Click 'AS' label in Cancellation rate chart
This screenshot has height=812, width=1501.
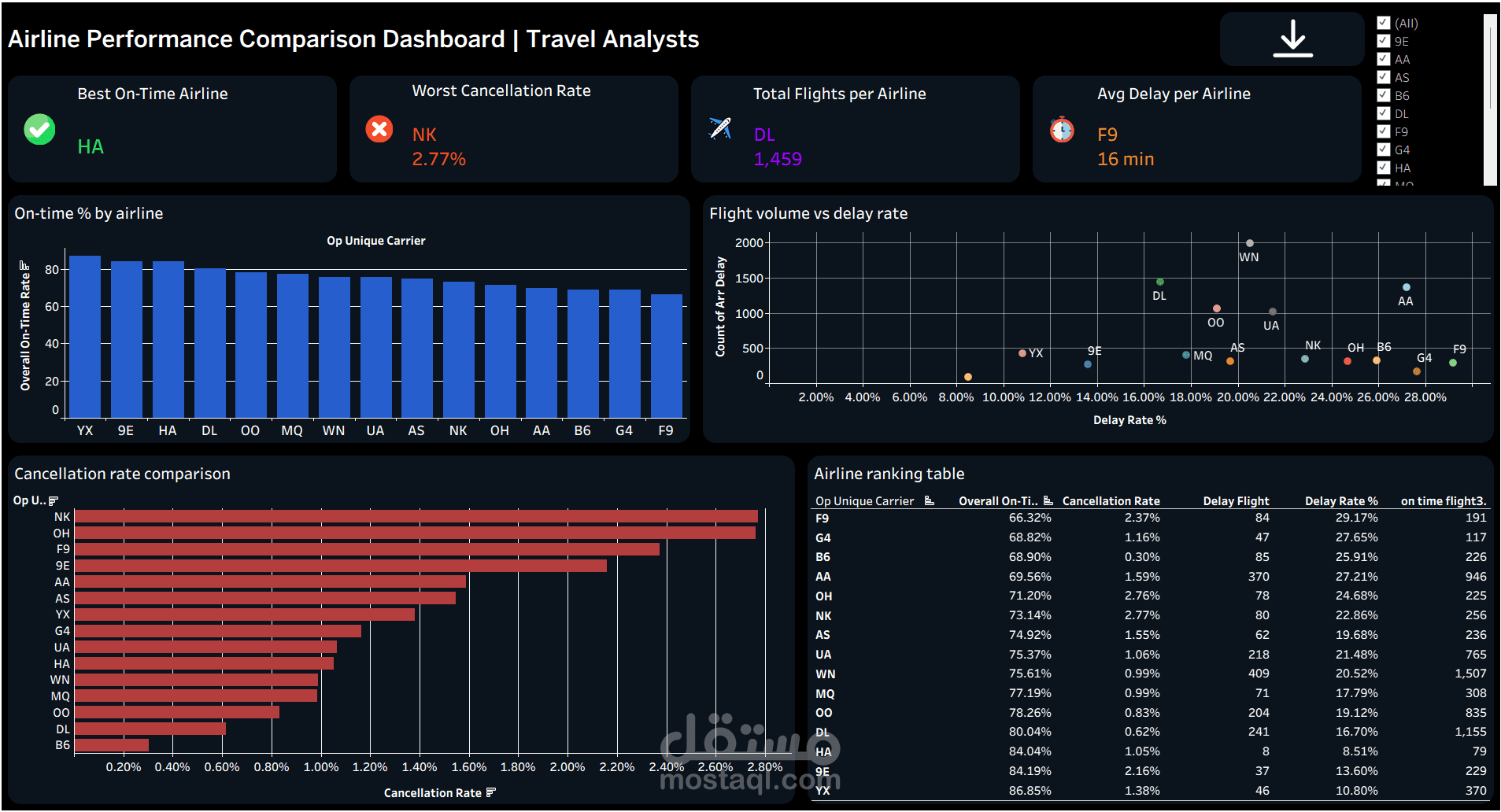(x=62, y=599)
